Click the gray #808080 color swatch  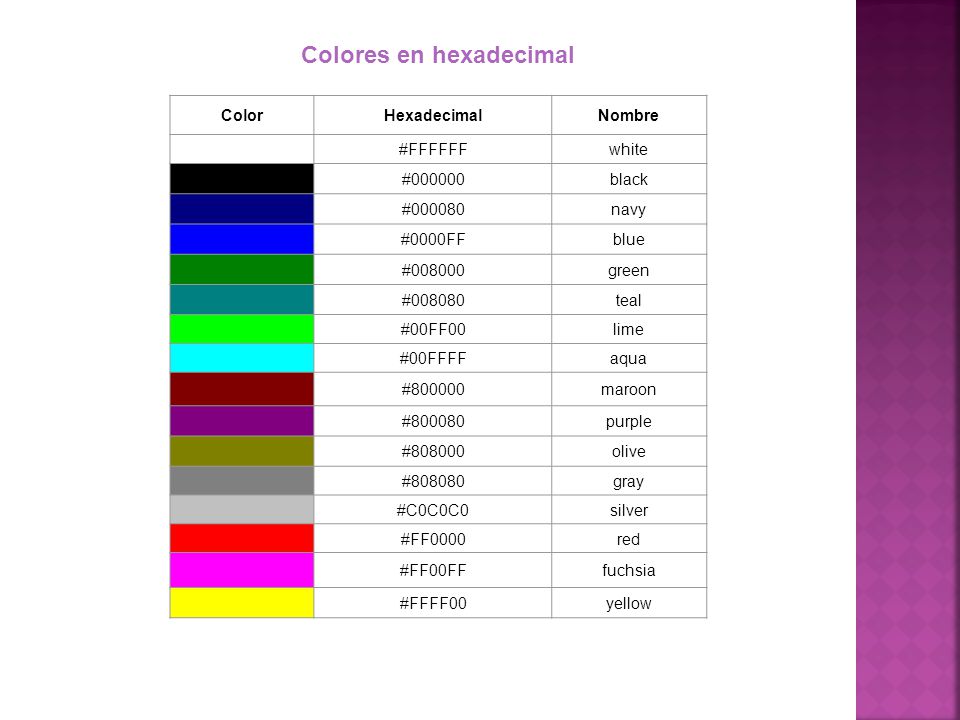[242, 481]
